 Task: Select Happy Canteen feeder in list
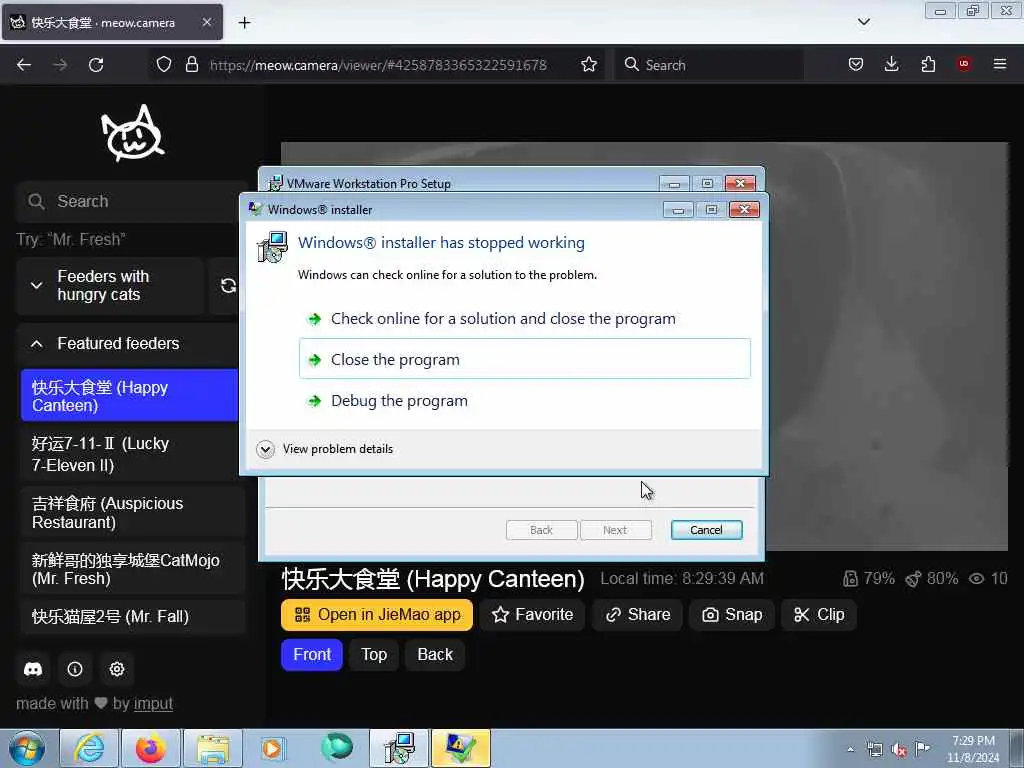(x=129, y=396)
